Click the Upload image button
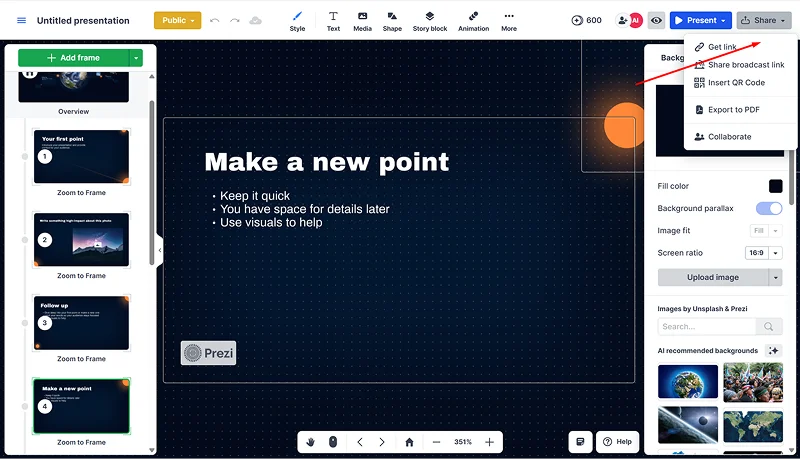The width and height of the screenshot is (800, 459). click(x=712, y=277)
